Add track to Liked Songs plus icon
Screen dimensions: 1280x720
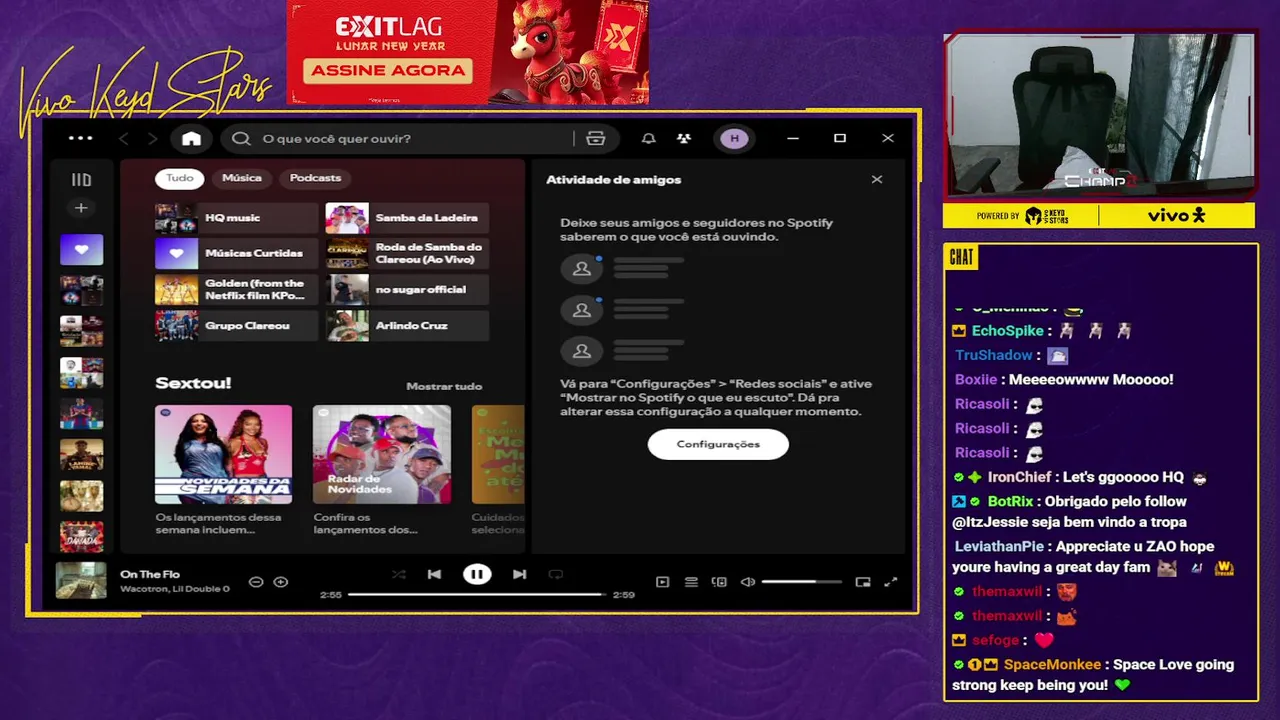click(x=281, y=582)
